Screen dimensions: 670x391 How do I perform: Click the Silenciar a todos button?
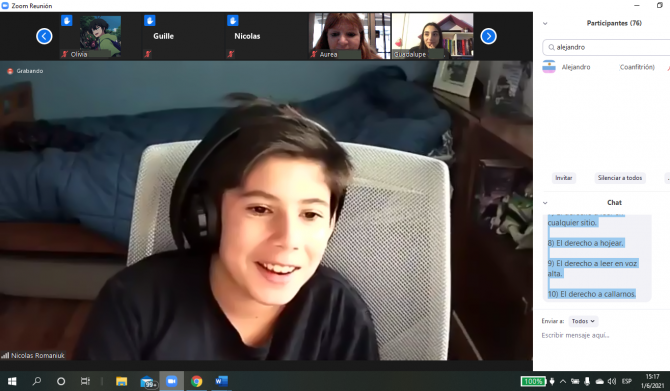point(620,178)
